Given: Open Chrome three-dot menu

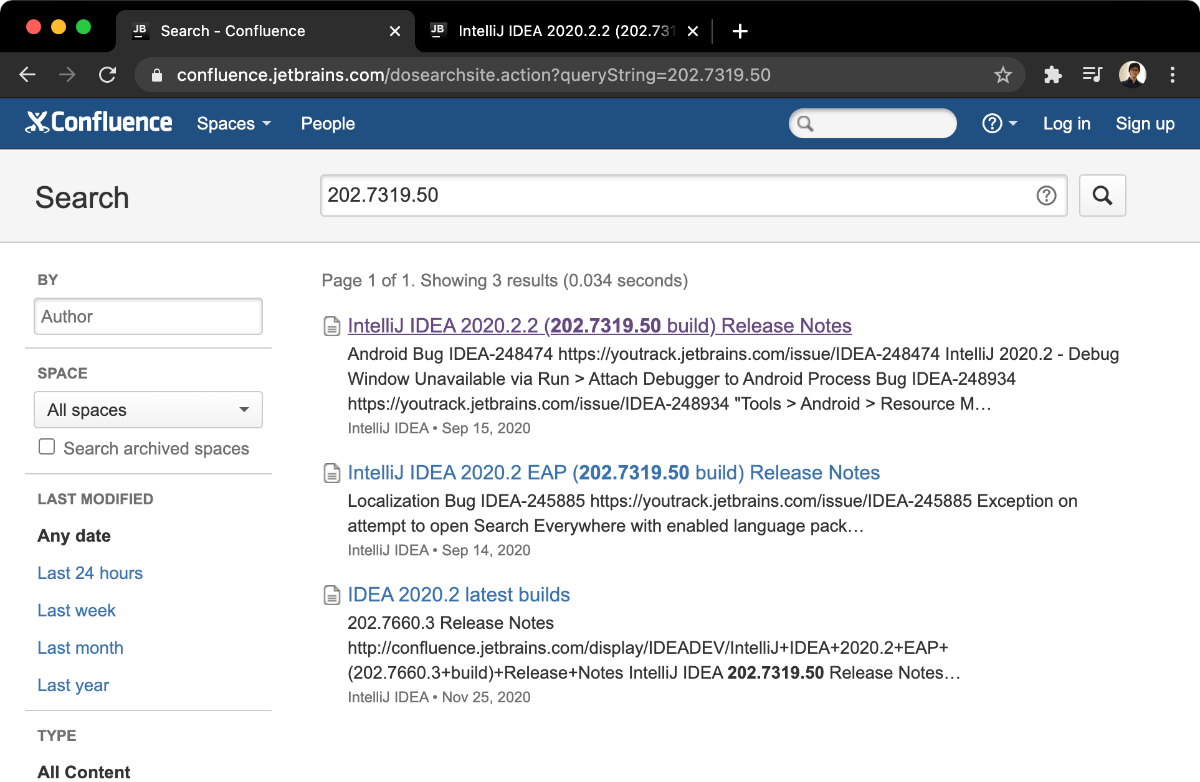Looking at the screenshot, I should [1173, 75].
